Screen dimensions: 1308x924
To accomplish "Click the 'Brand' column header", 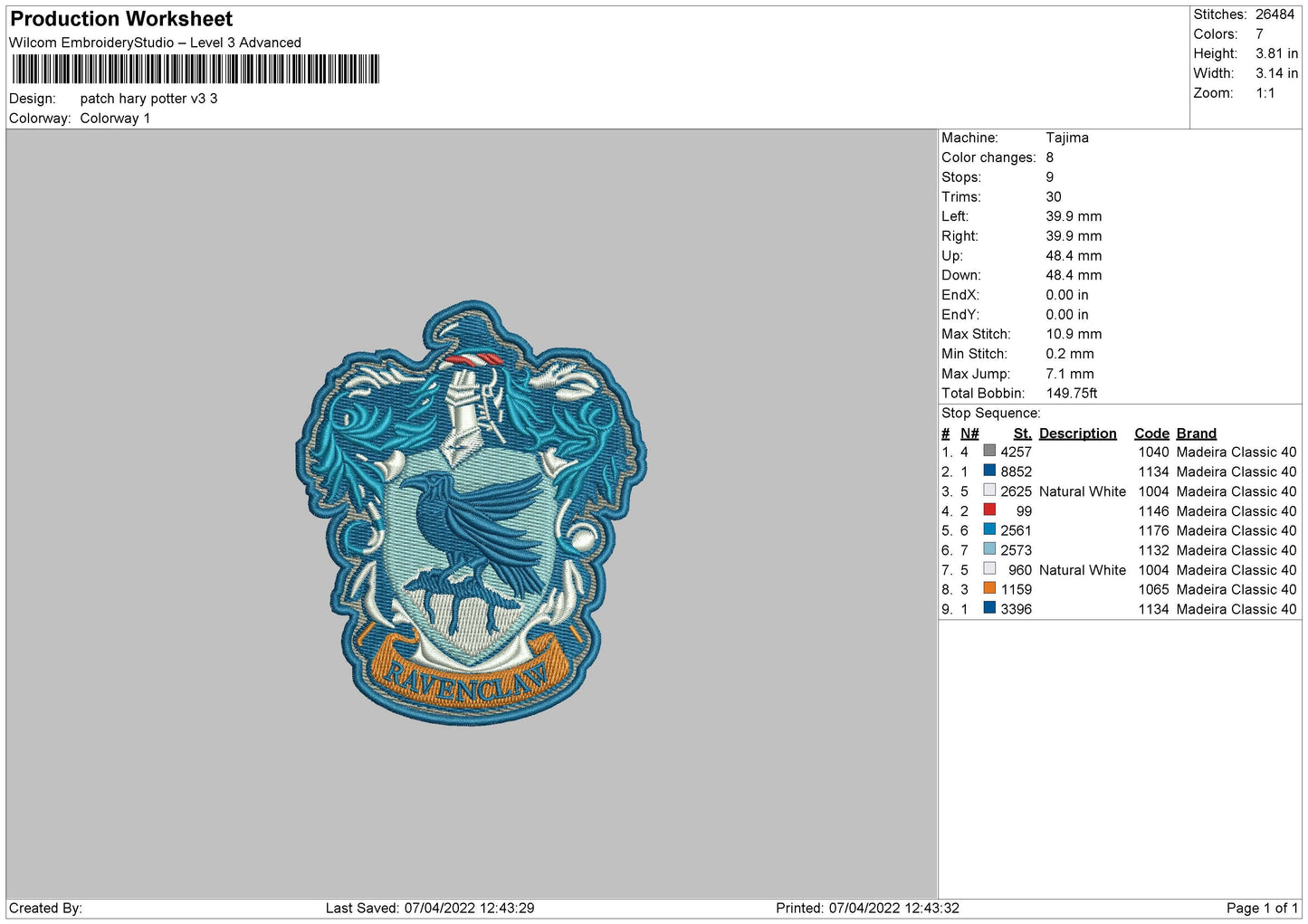I will [x=1197, y=433].
